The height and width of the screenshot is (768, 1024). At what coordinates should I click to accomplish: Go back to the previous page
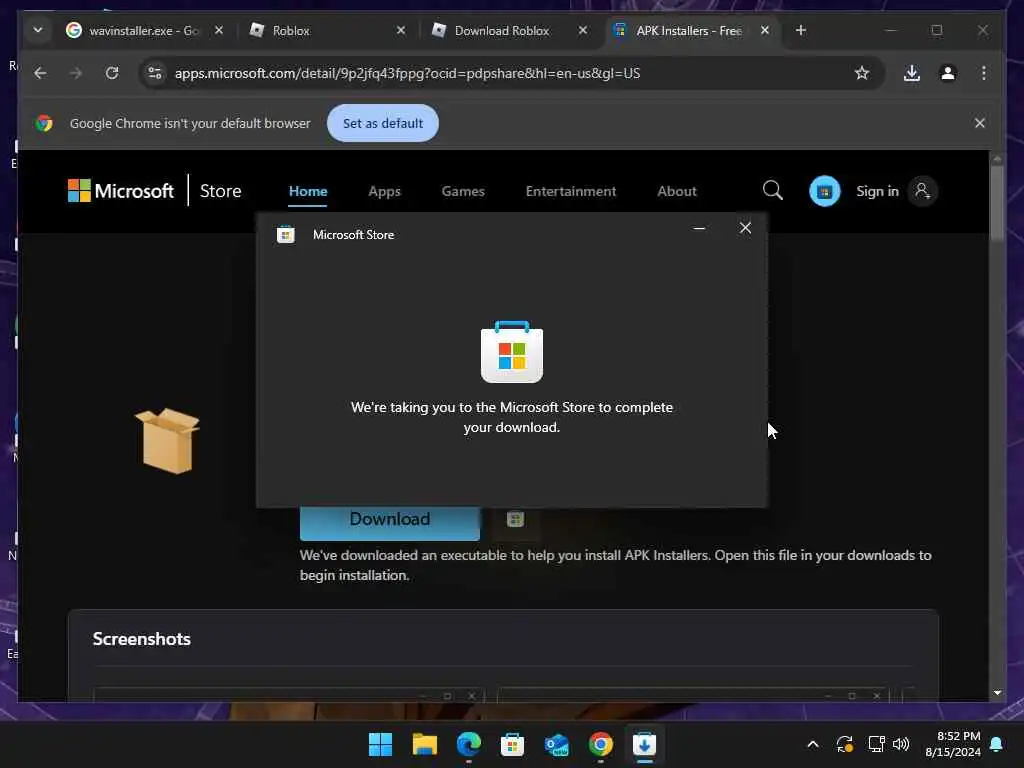(40, 73)
